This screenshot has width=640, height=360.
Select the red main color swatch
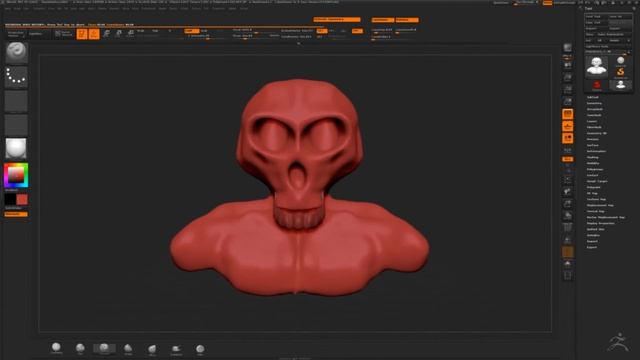pyautogui.click(x=22, y=199)
